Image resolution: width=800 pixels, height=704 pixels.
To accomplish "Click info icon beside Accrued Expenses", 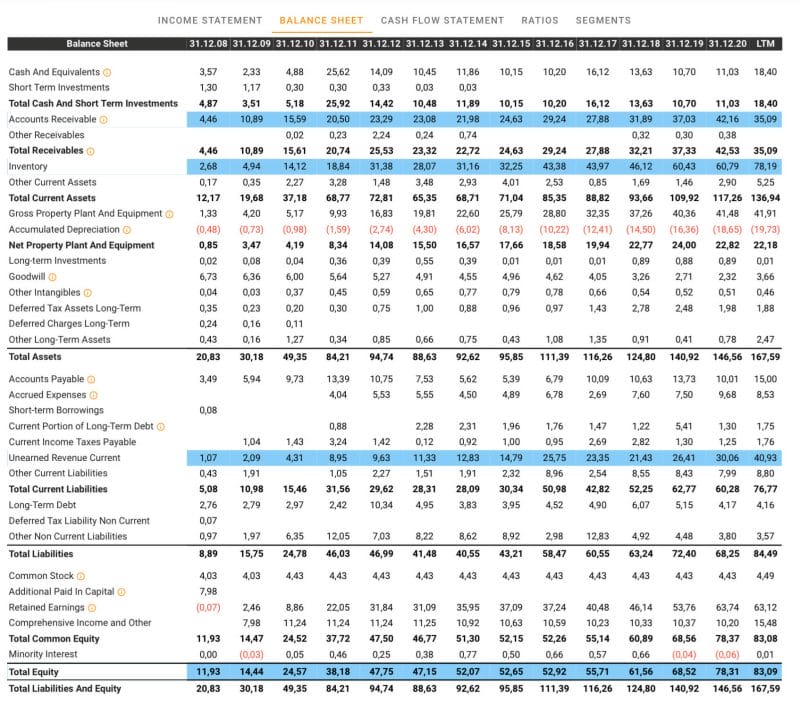I will click(93, 395).
